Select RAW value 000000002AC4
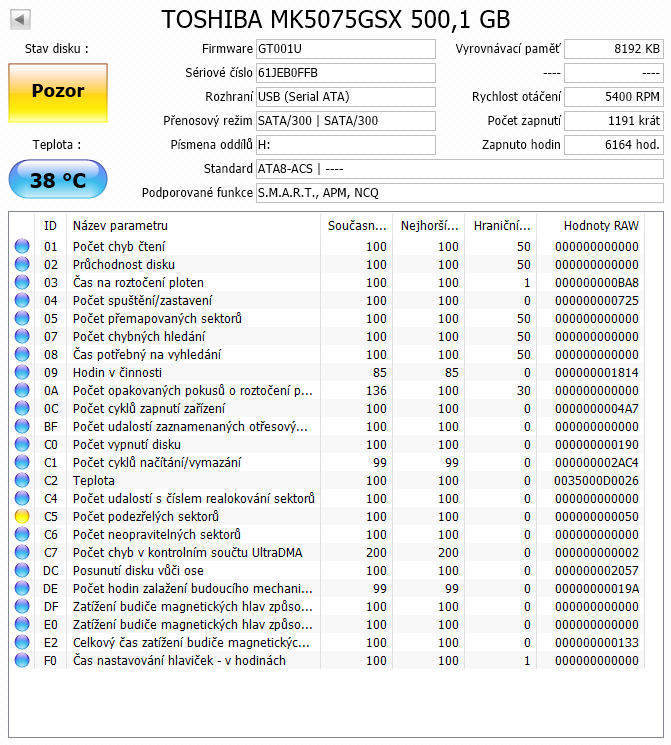Screen dimensions: 671x745 tap(597, 462)
